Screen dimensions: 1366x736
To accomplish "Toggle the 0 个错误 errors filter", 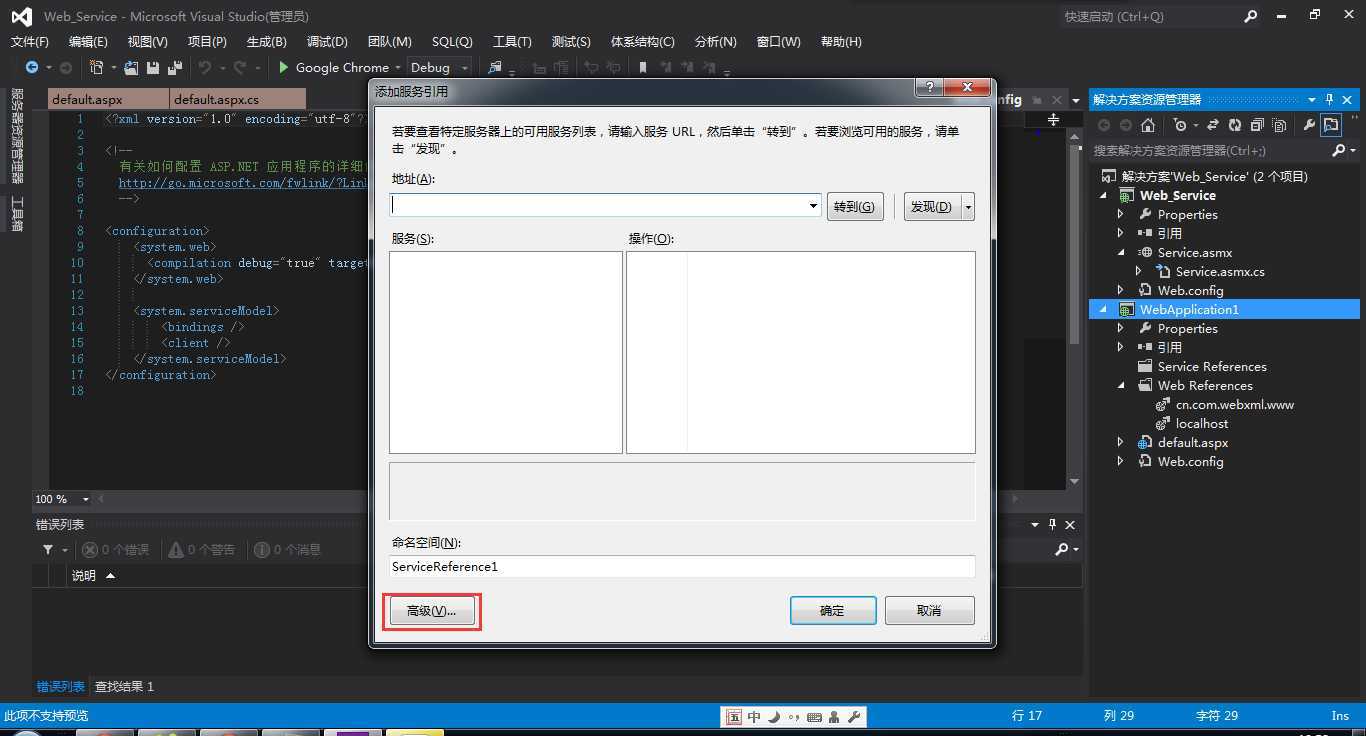I will point(116,549).
